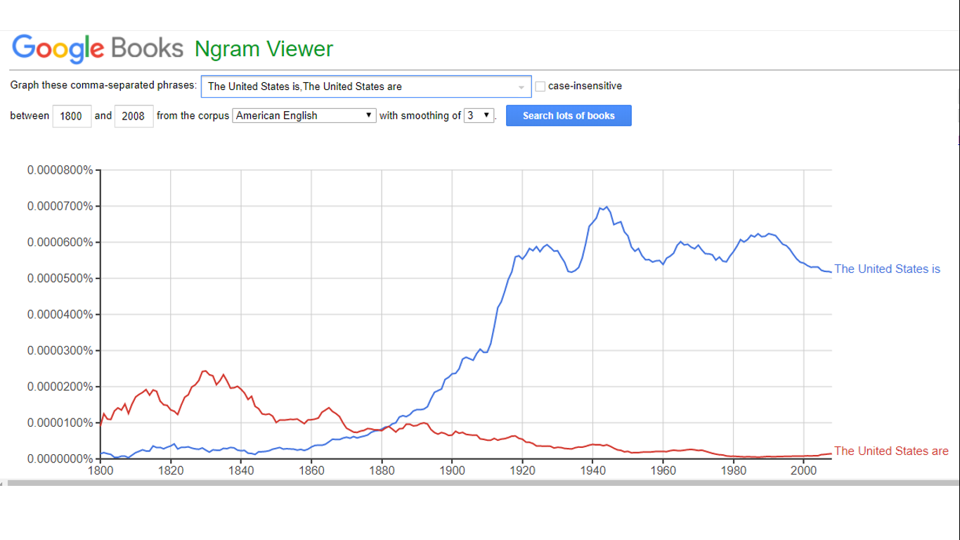Open the American English corpus dropdown
This screenshot has height=540, width=960.
click(304, 116)
